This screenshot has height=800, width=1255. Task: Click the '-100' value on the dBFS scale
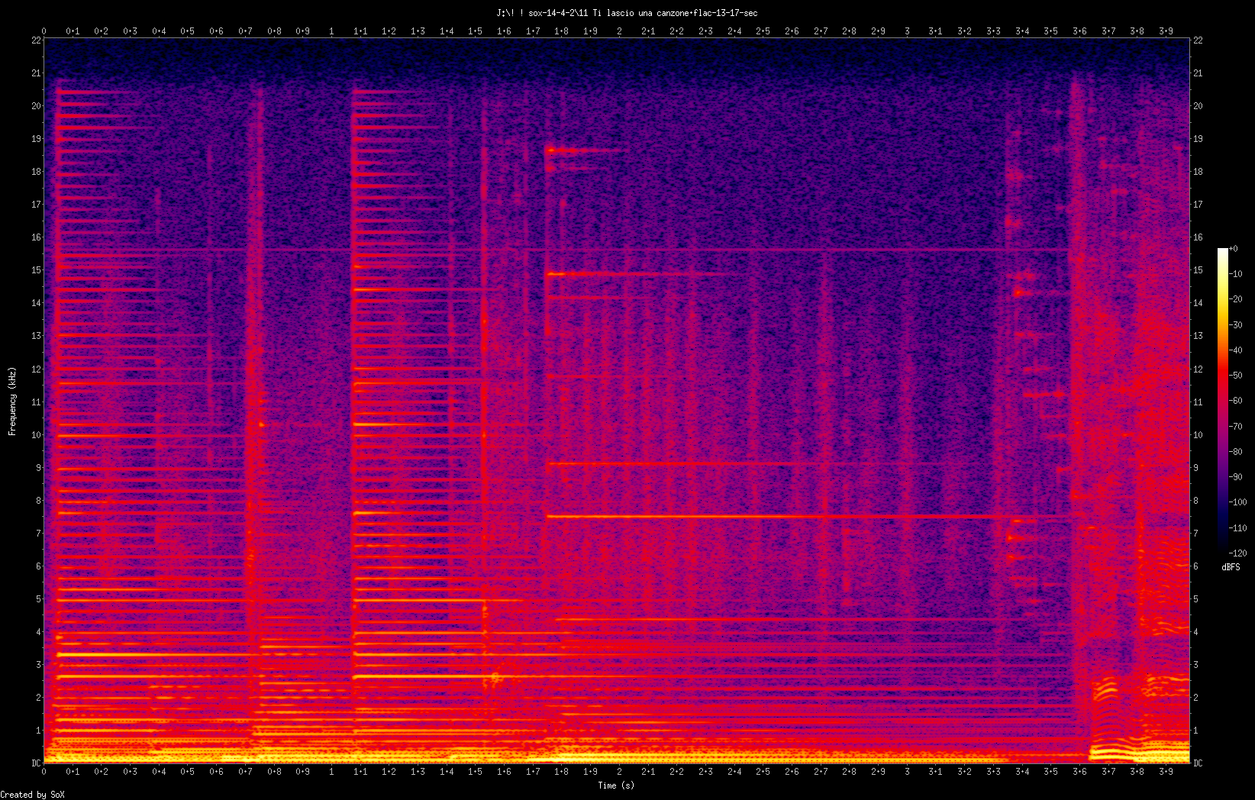1237,501
